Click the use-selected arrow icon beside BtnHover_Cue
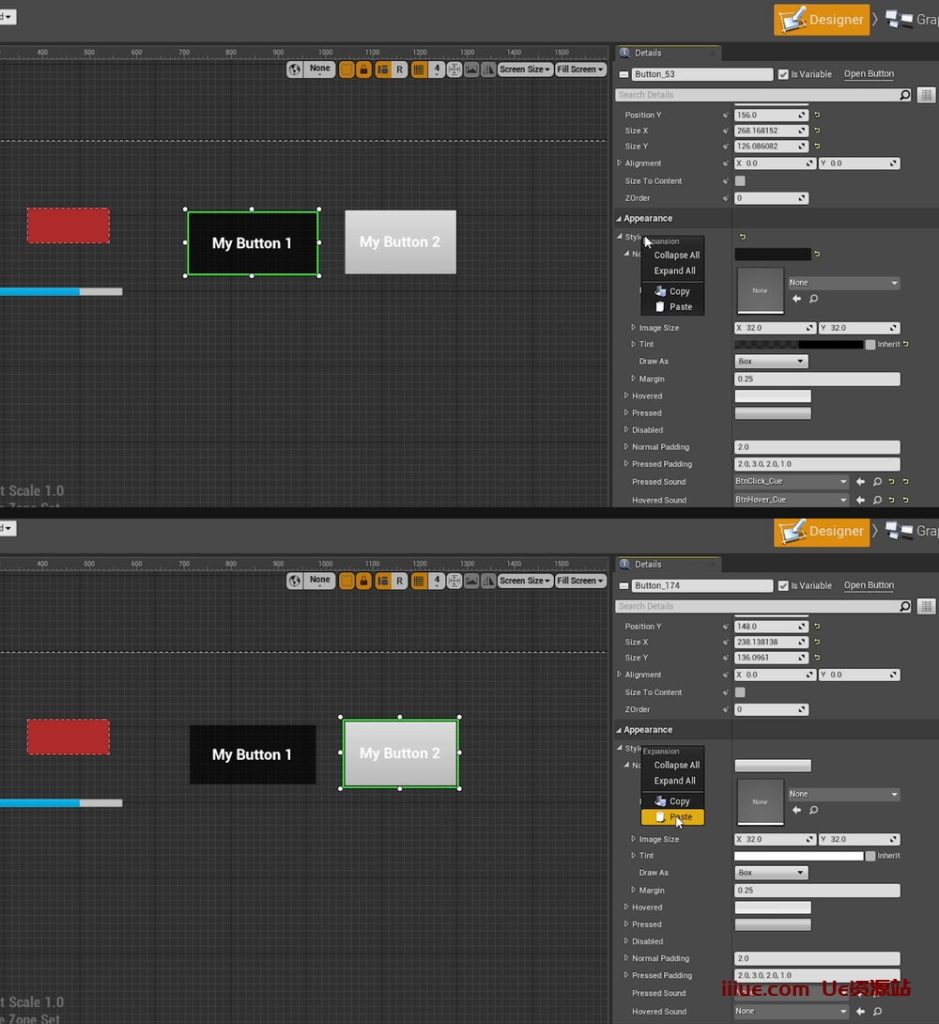This screenshot has height=1024, width=939. click(860, 500)
